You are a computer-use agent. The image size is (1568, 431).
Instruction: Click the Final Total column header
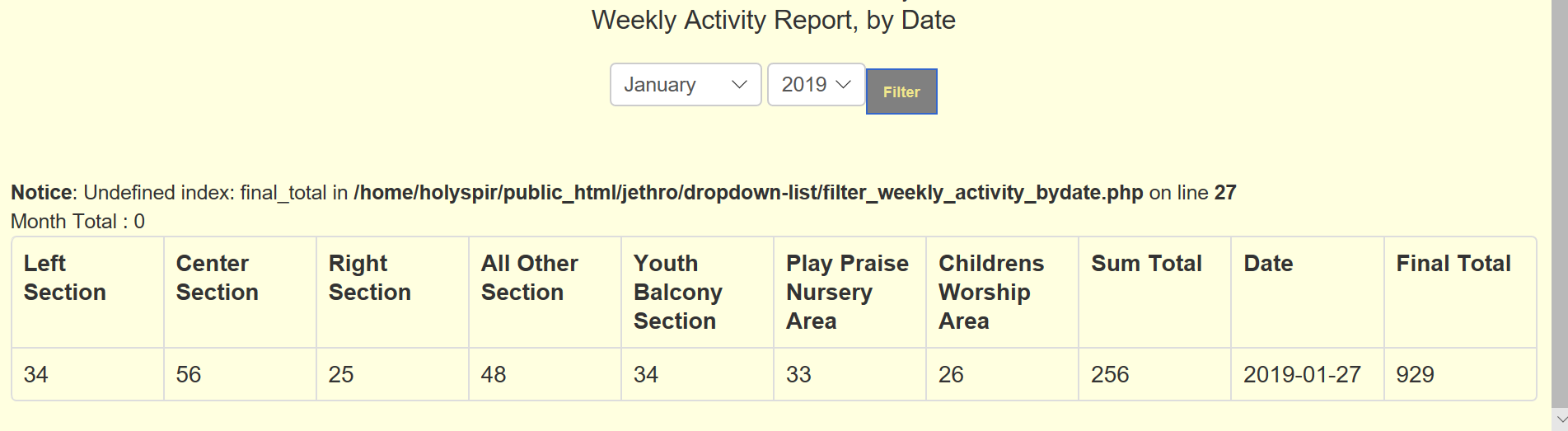(x=1460, y=293)
